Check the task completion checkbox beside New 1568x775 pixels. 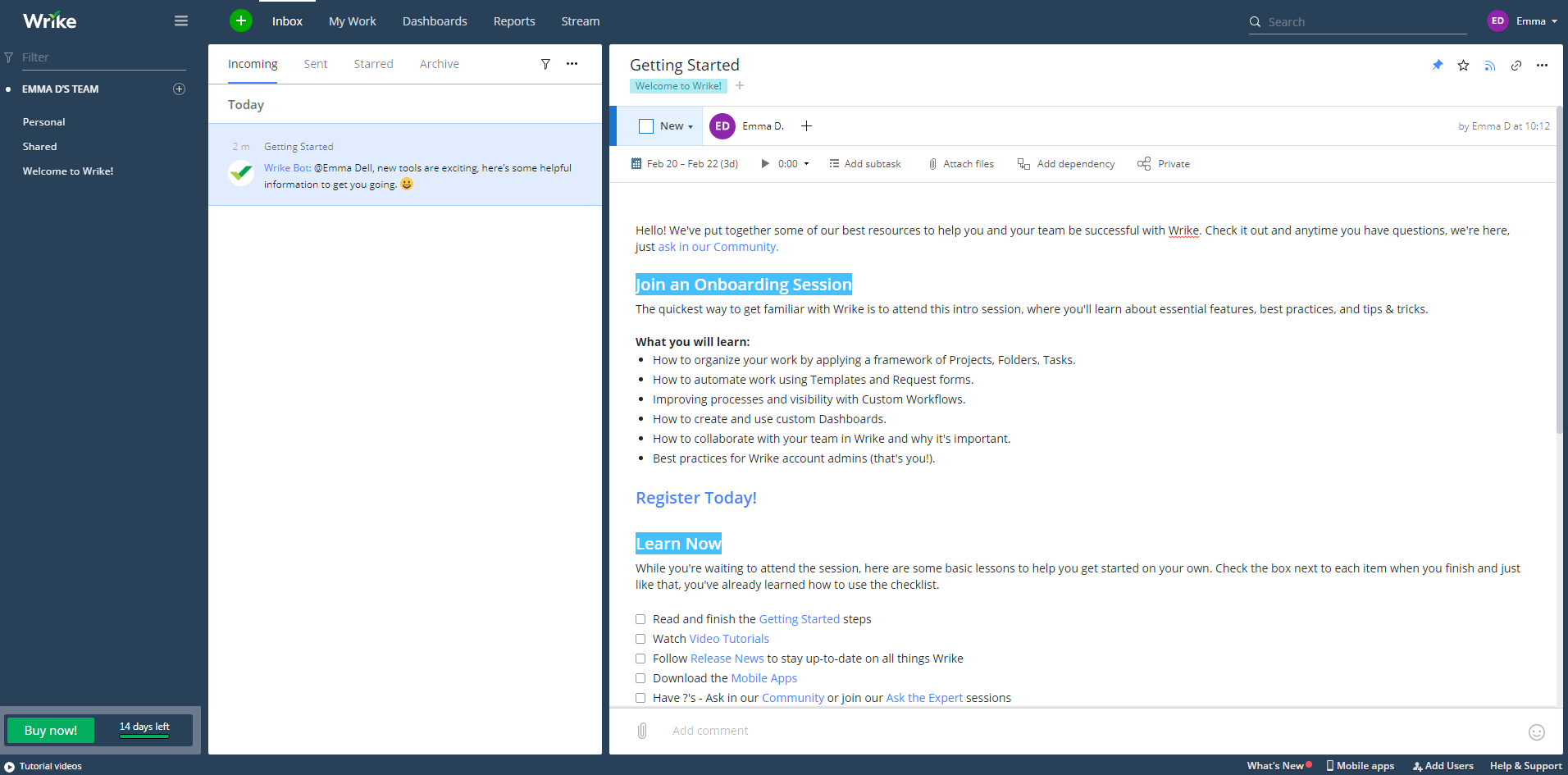(646, 126)
